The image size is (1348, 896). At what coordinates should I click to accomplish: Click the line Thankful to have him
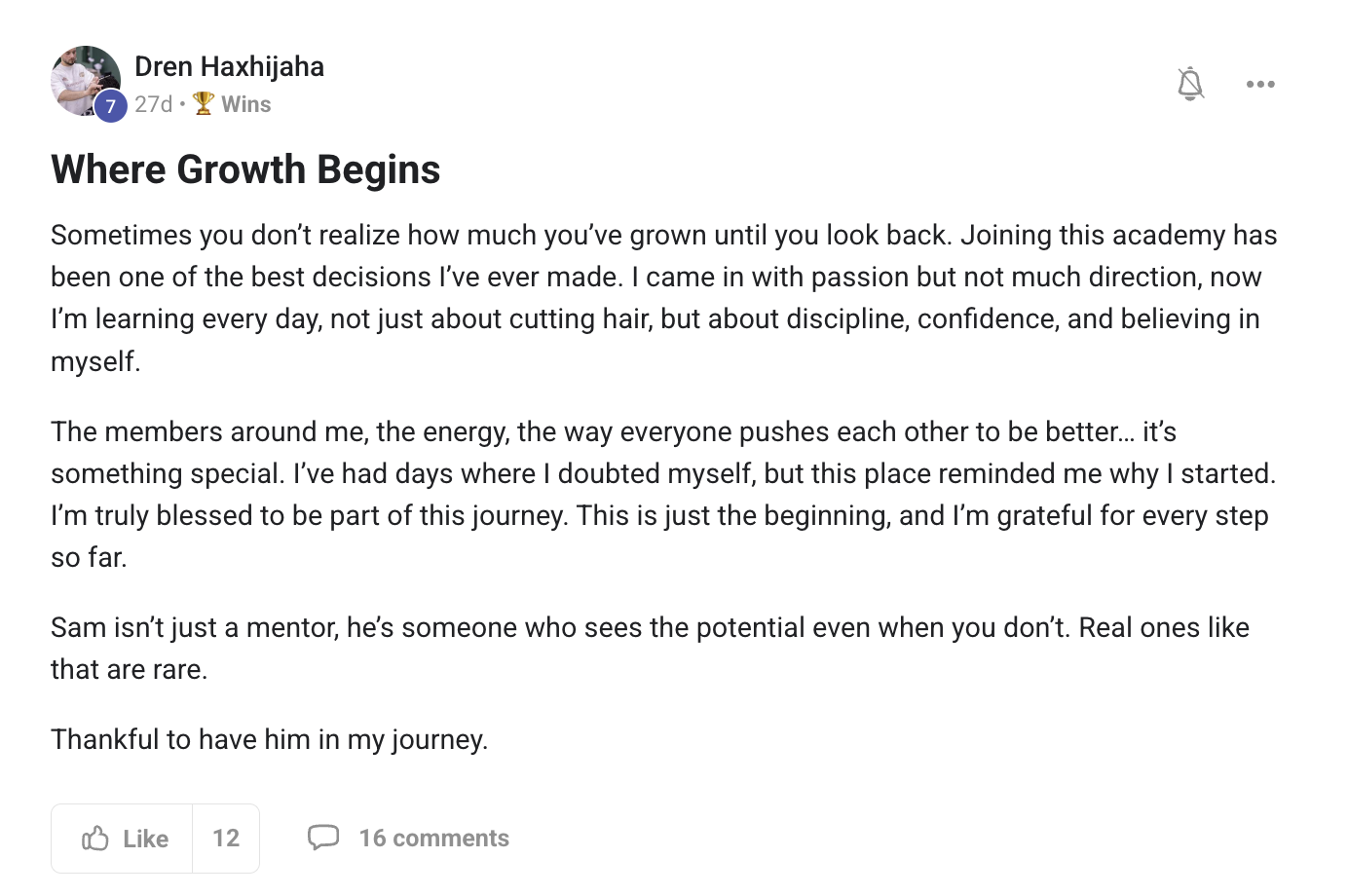click(x=270, y=739)
